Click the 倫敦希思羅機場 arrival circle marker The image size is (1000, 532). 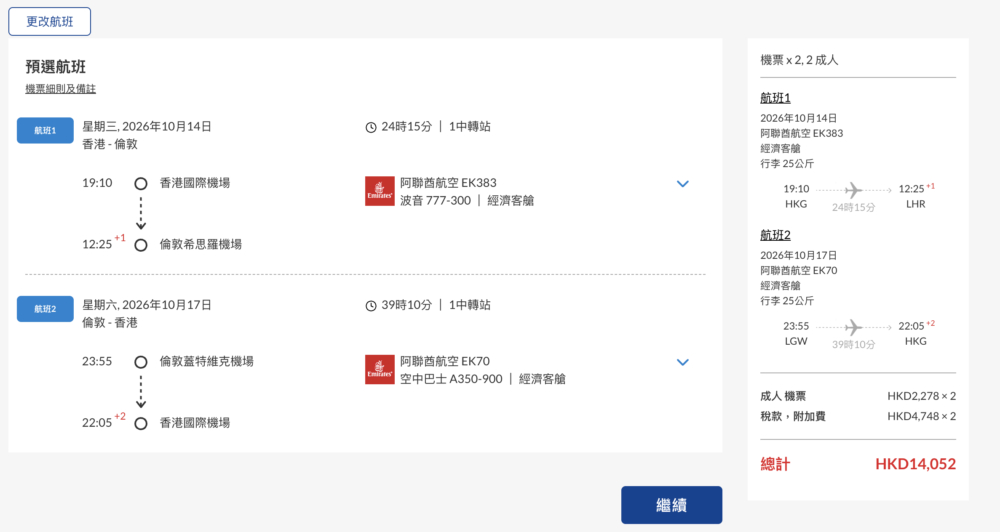(x=141, y=245)
